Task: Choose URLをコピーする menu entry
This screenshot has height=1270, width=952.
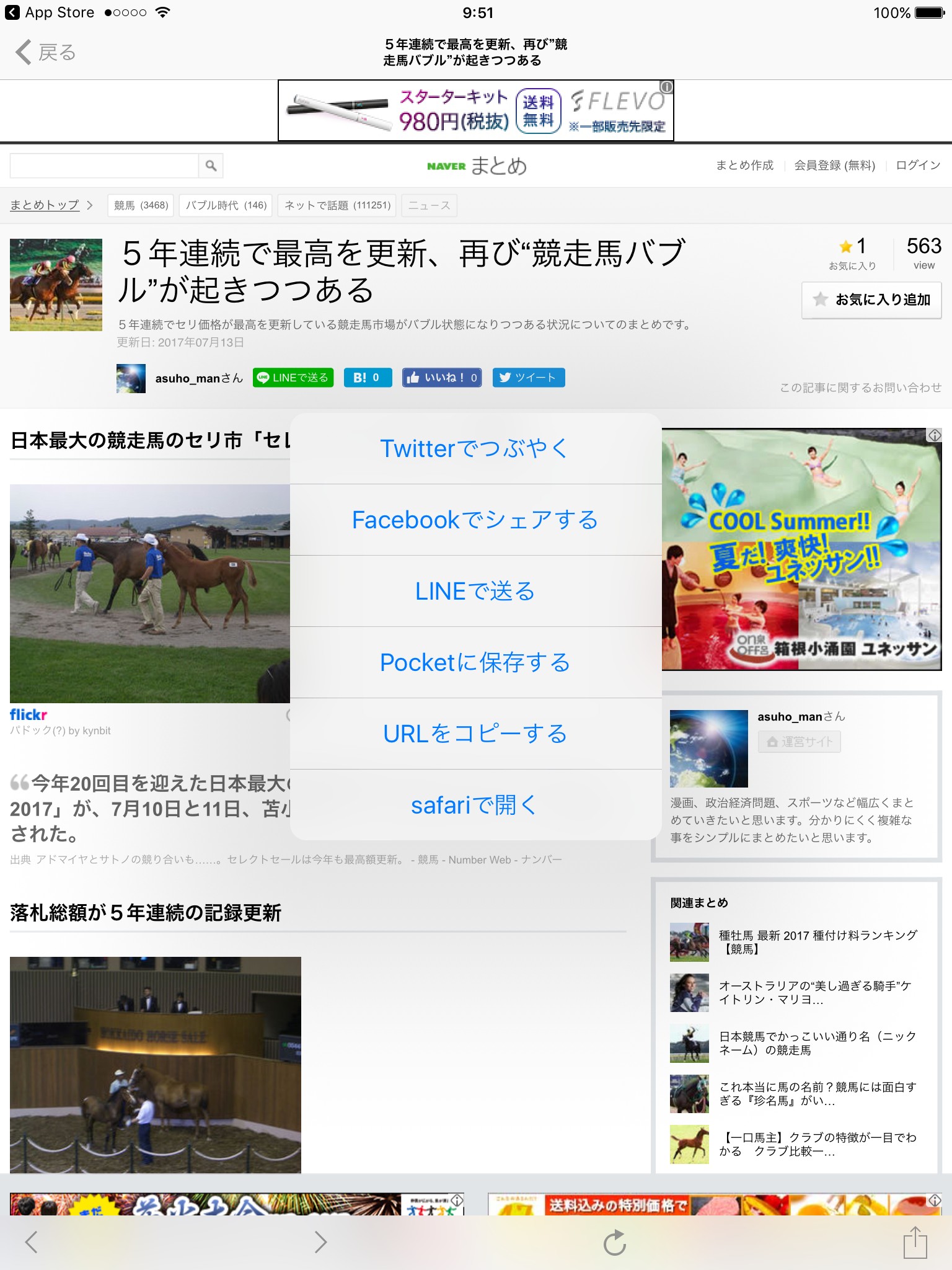Action: tap(475, 734)
